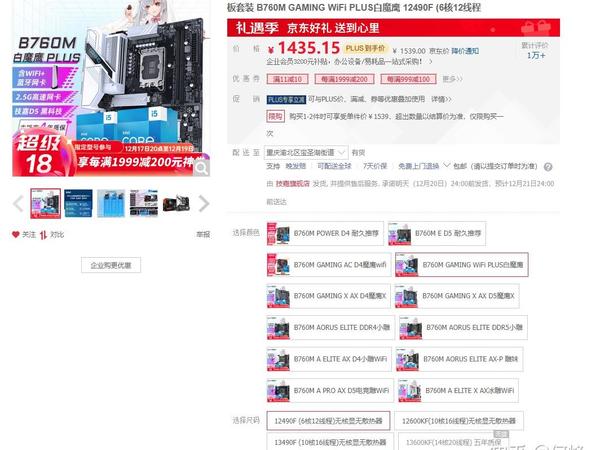Viewport: 600px width, 450px height.
Task: Select fourth product thumbnail
Action: (144, 203)
